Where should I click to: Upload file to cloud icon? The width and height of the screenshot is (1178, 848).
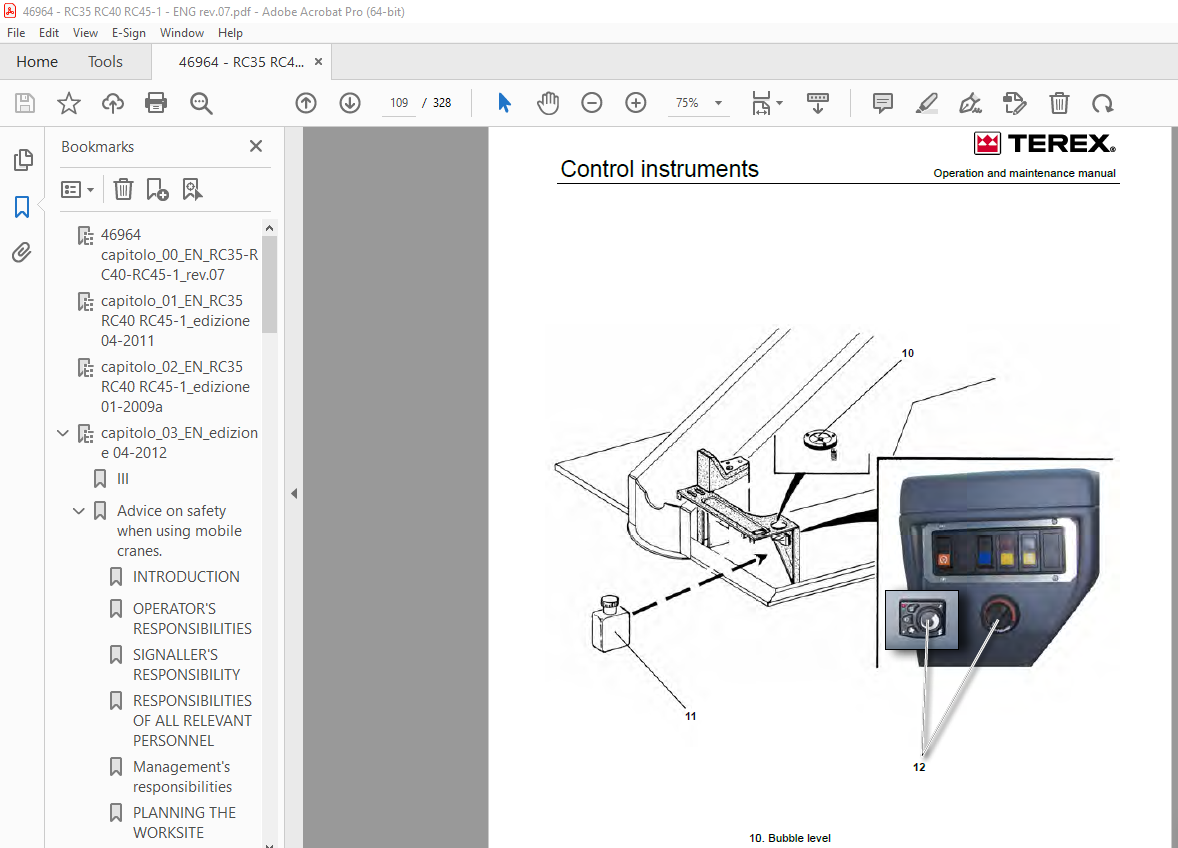tap(113, 103)
